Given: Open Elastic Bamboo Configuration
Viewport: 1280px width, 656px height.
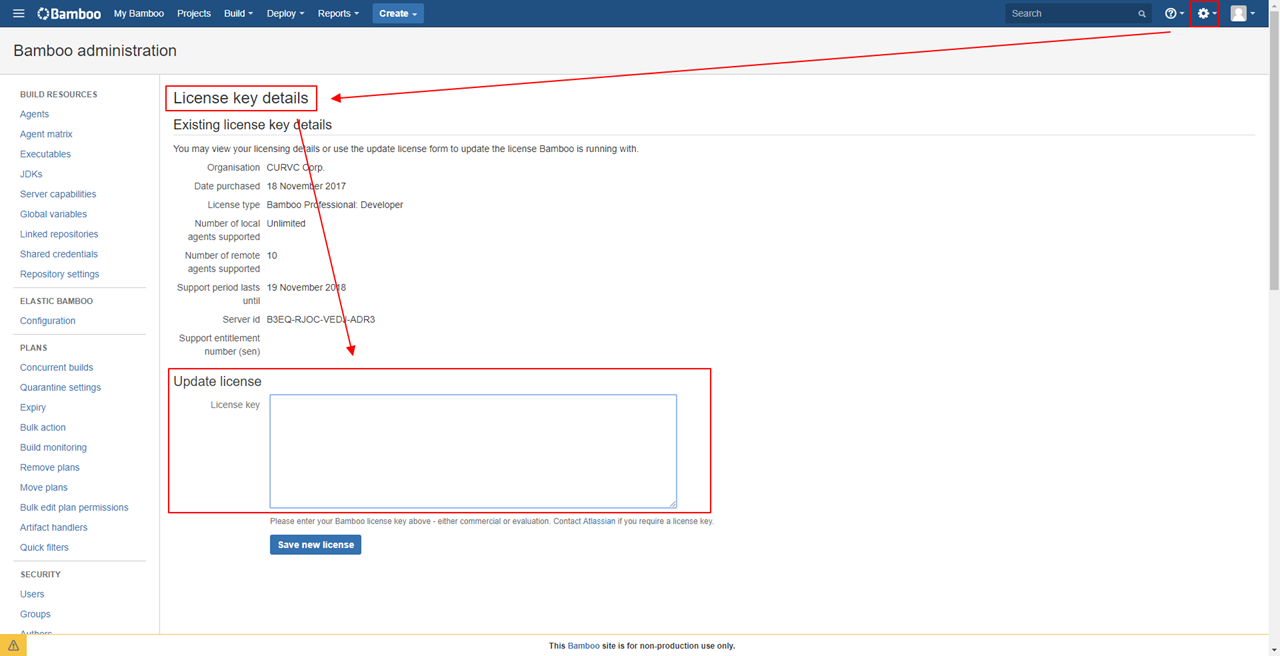Looking at the screenshot, I should click(48, 321).
